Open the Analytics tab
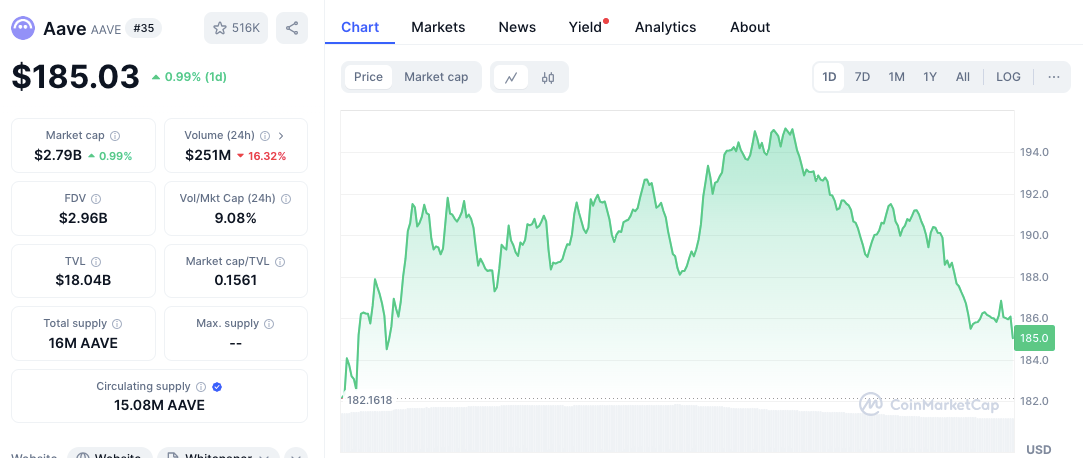This screenshot has width=1083, height=458. tap(665, 27)
